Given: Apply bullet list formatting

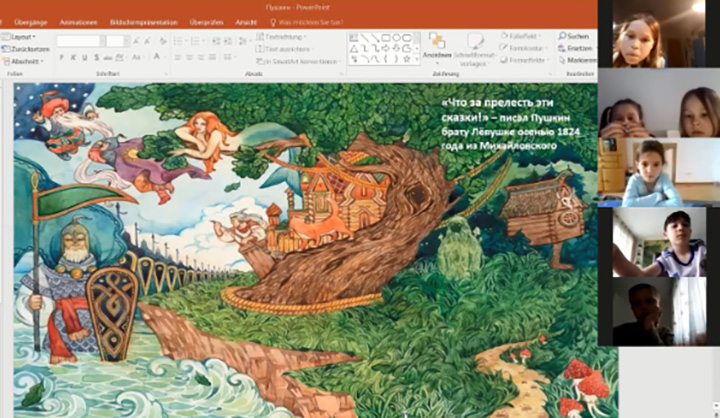Looking at the screenshot, I should tap(180, 41).
